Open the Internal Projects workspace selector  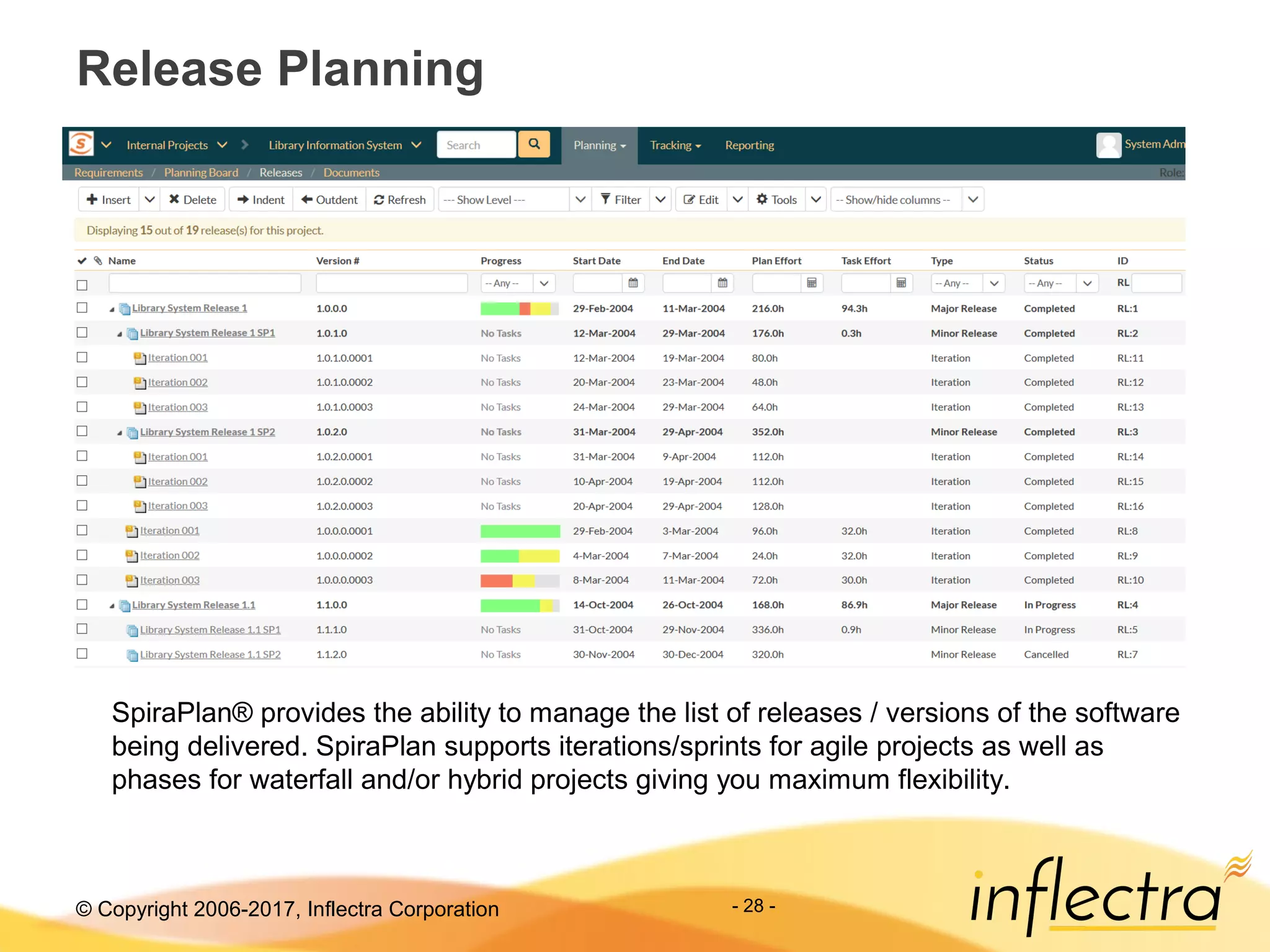click(x=177, y=145)
